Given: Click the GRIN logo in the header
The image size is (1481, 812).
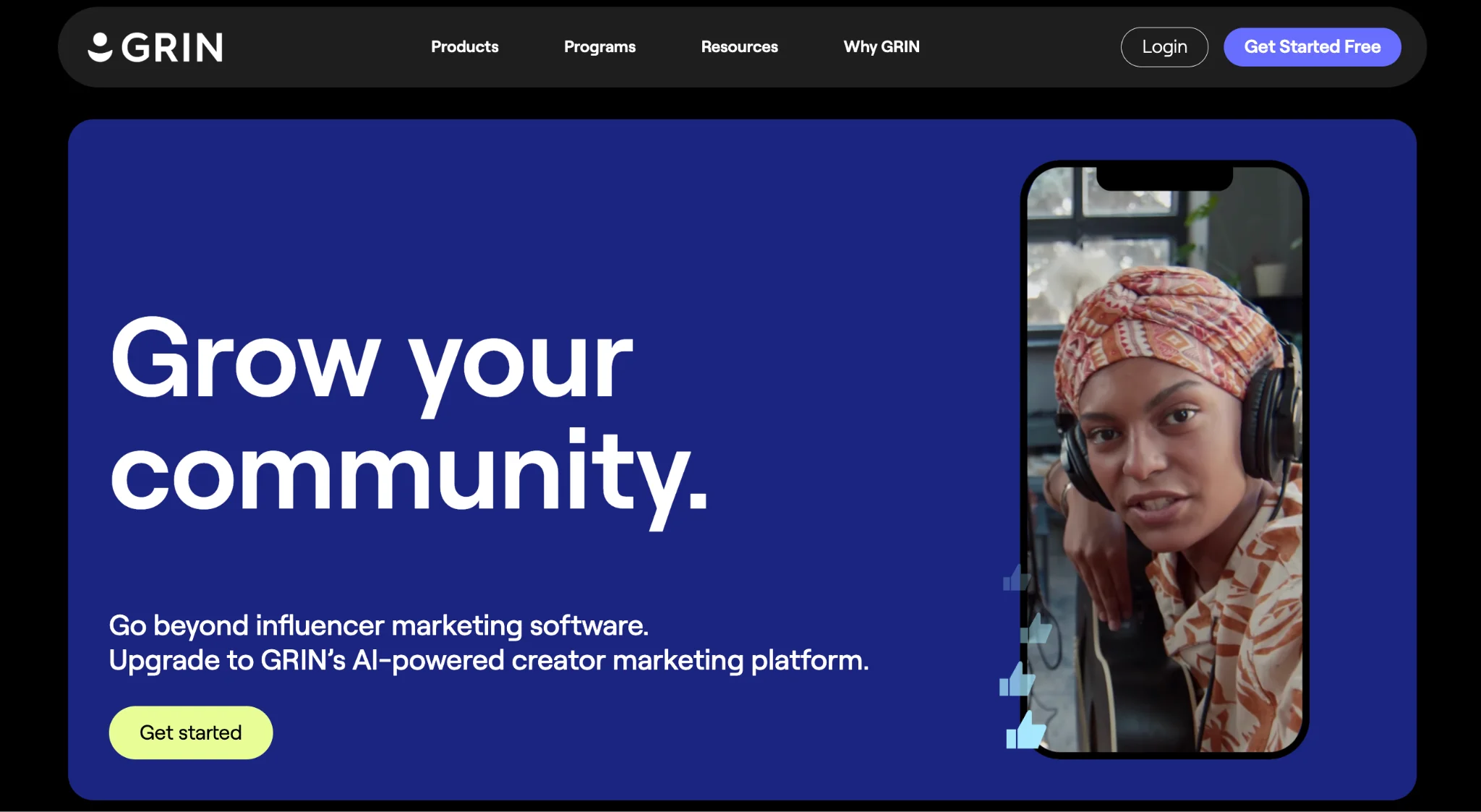Looking at the screenshot, I should 155,48.
